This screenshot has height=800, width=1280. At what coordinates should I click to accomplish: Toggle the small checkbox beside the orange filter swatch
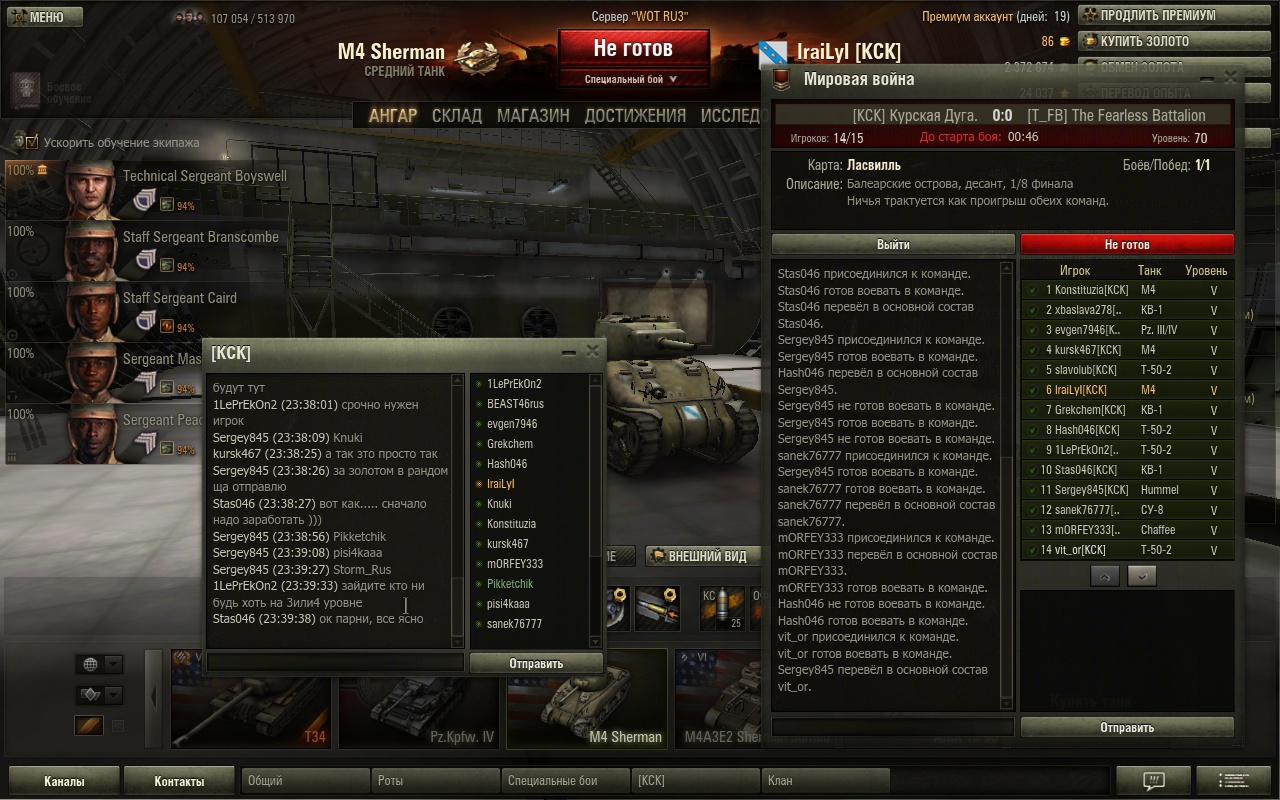pos(118,725)
